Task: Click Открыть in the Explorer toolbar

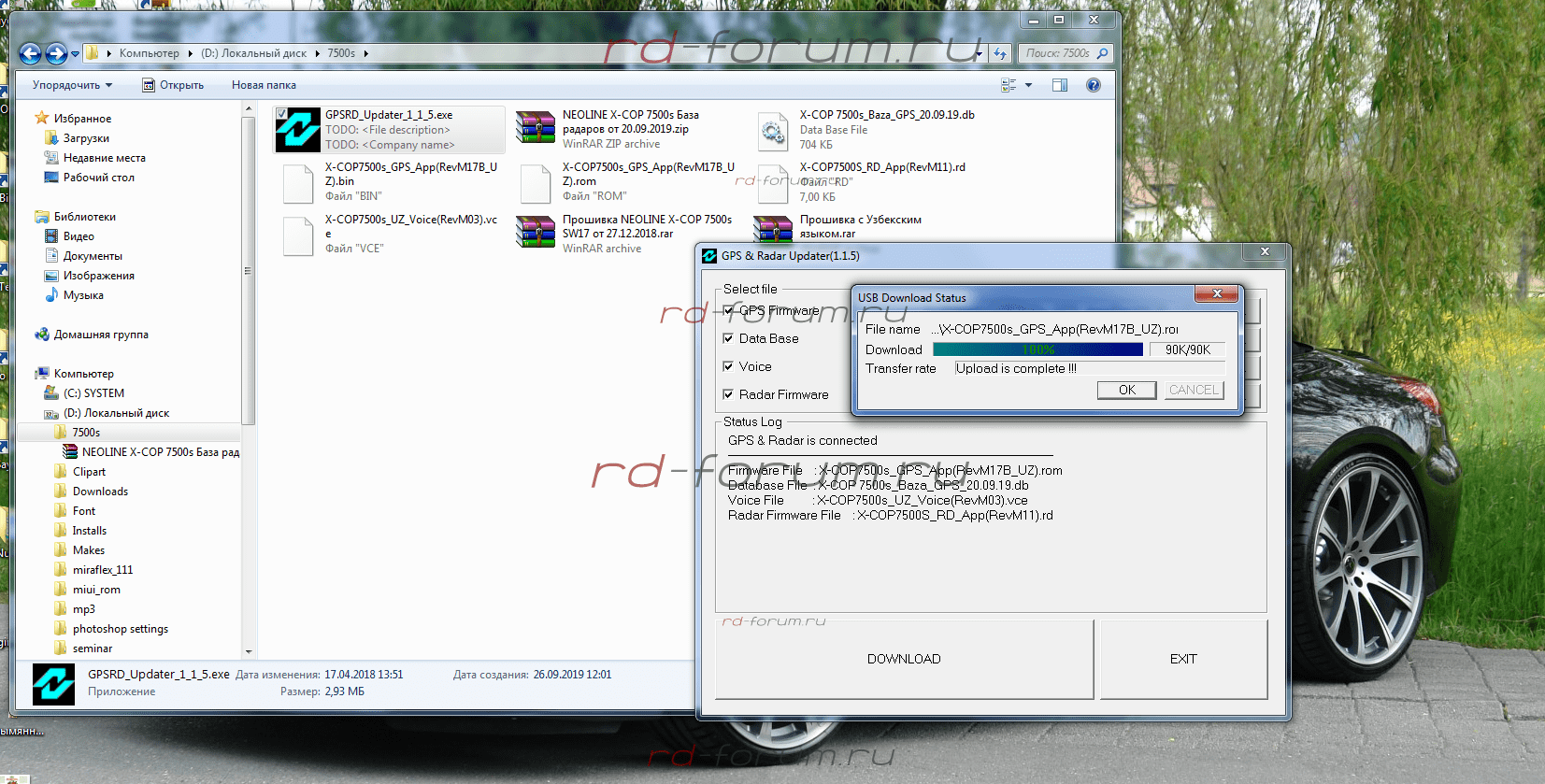Action: pyautogui.click(x=173, y=85)
